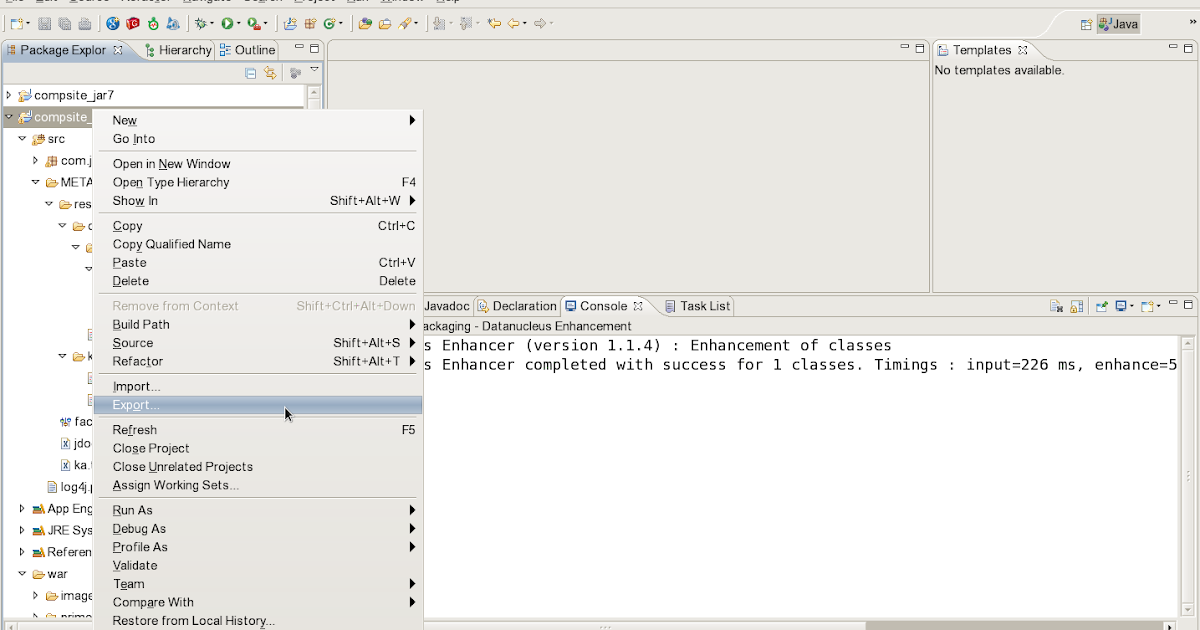1200x630 pixels.
Task: Click the Open Console icon
Action: coord(1147,307)
